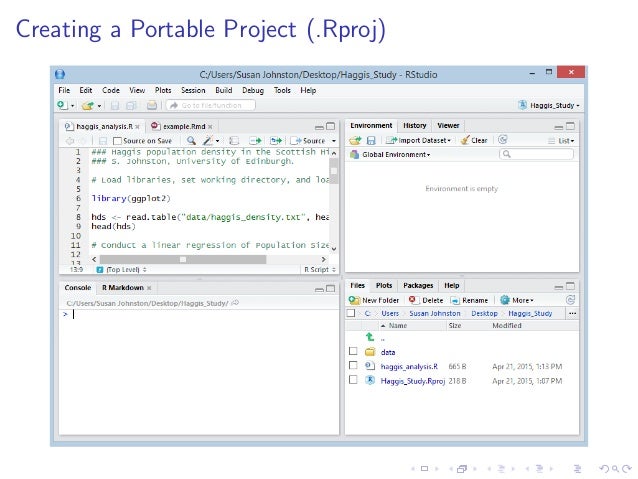Click the Files path ellipsis browse button
The width and height of the screenshot is (638, 479).
tap(572, 313)
